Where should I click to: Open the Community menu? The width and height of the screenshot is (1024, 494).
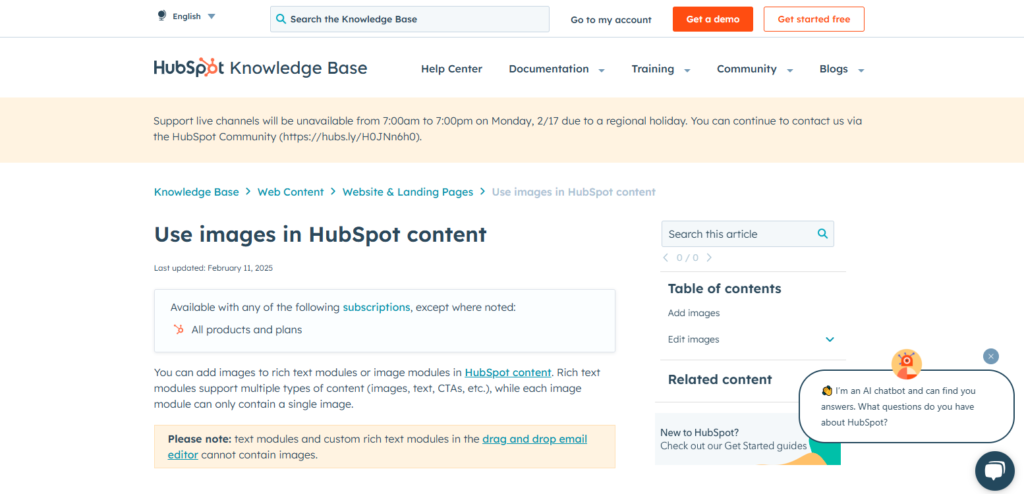[746, 69]
